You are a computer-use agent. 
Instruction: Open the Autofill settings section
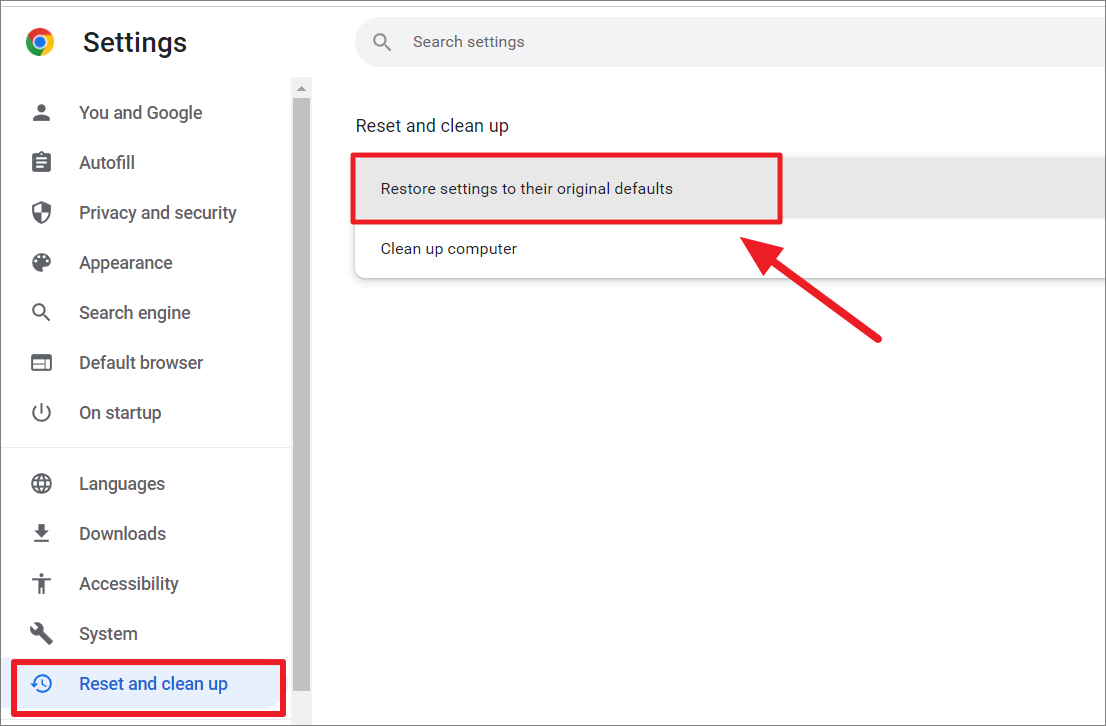(x=107, y=162)
